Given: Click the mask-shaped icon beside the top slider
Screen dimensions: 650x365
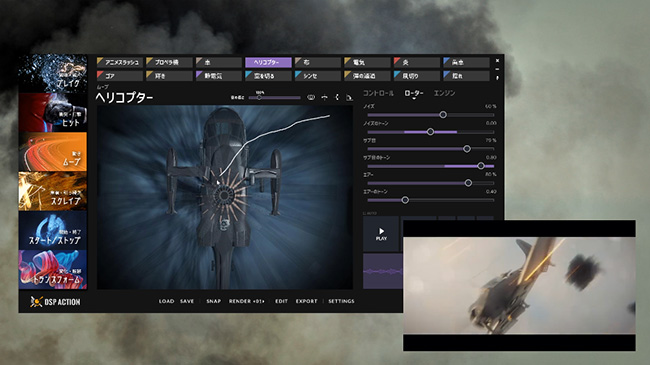Looking at the screenshot, I should [310, 97].
